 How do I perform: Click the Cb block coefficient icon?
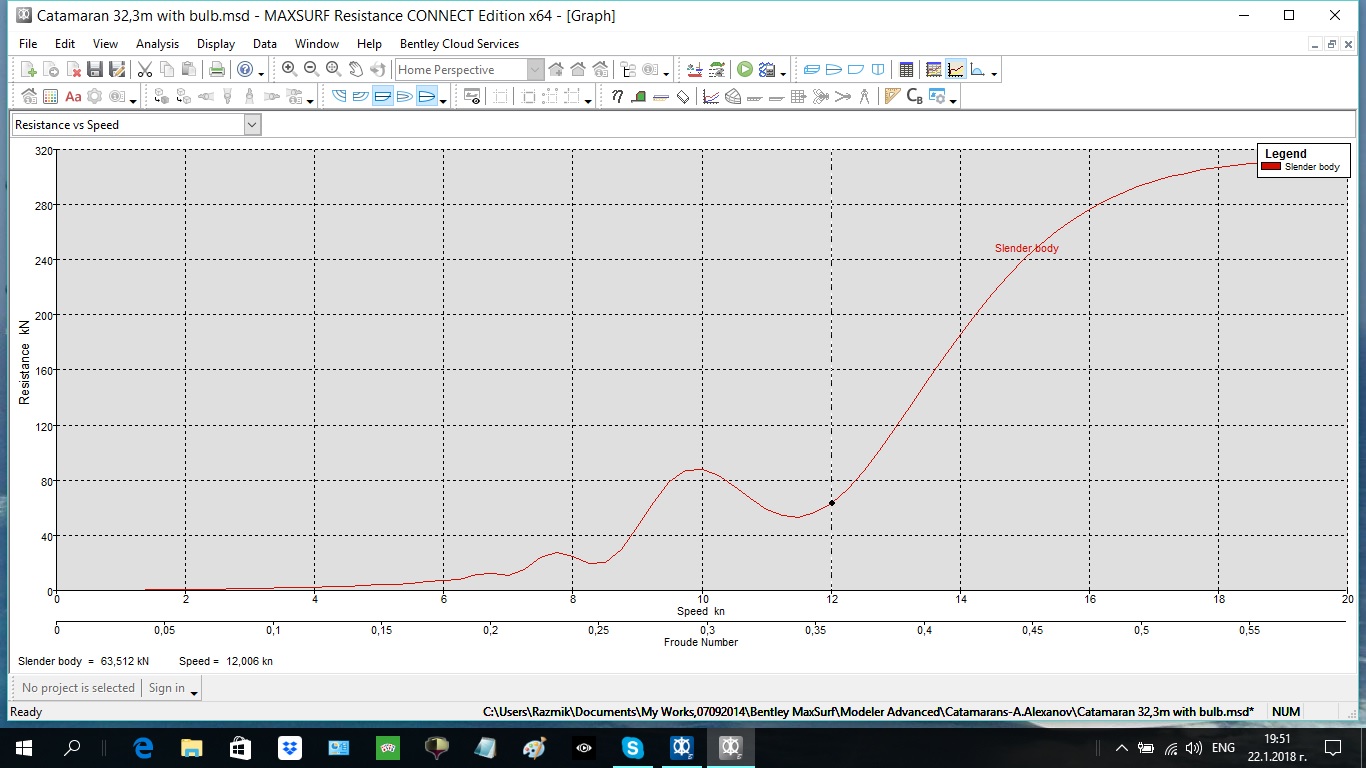[x=914, y=97]
